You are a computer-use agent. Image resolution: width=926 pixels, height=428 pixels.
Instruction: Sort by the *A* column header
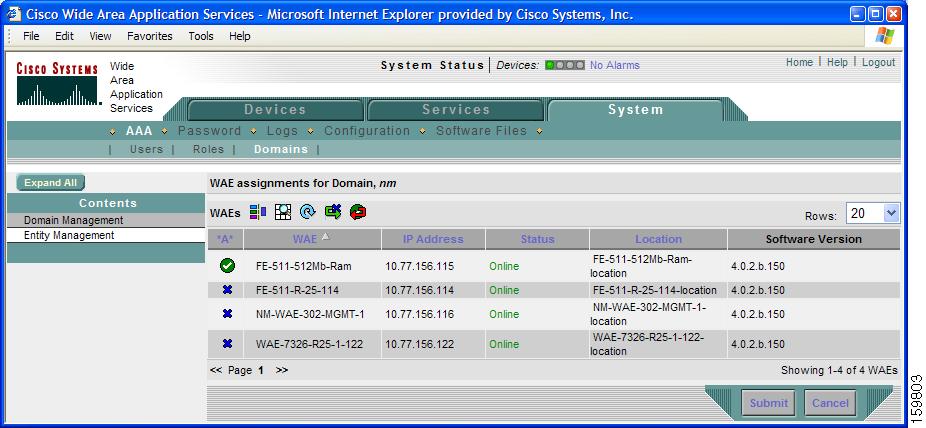click(226, 239)
